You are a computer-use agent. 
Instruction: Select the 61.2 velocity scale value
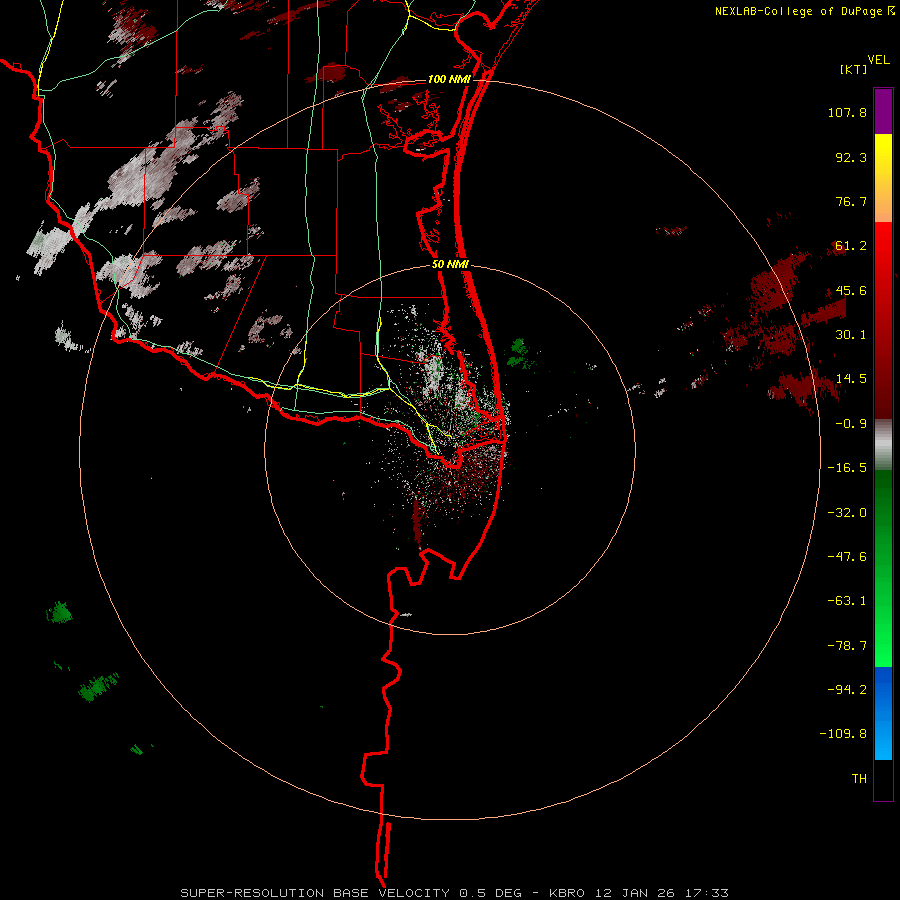pyautogui.click(x=851, y=246)
